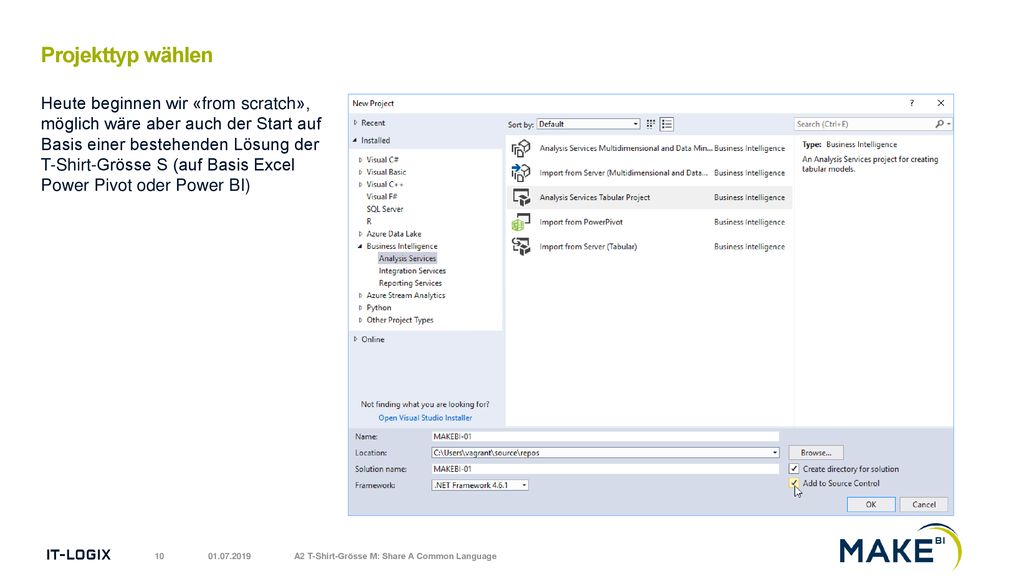Expand the Other Project Types node

pos(360,320)
